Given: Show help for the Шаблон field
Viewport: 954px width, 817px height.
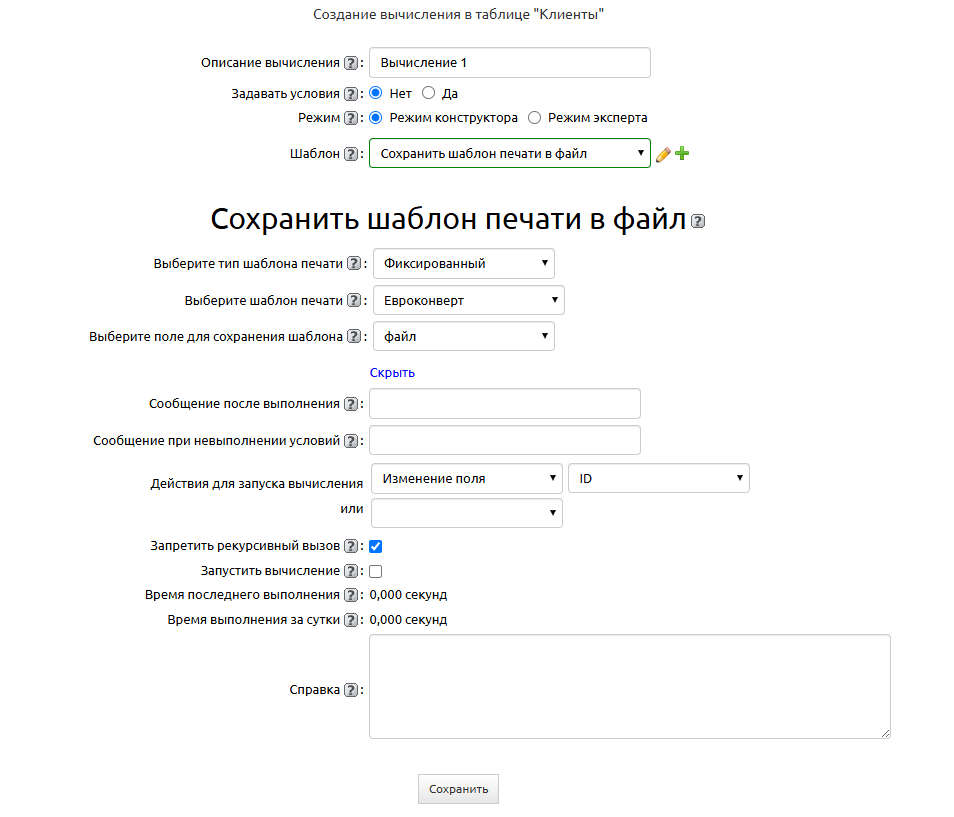Looking at the screenshot, I should (351, 154).
